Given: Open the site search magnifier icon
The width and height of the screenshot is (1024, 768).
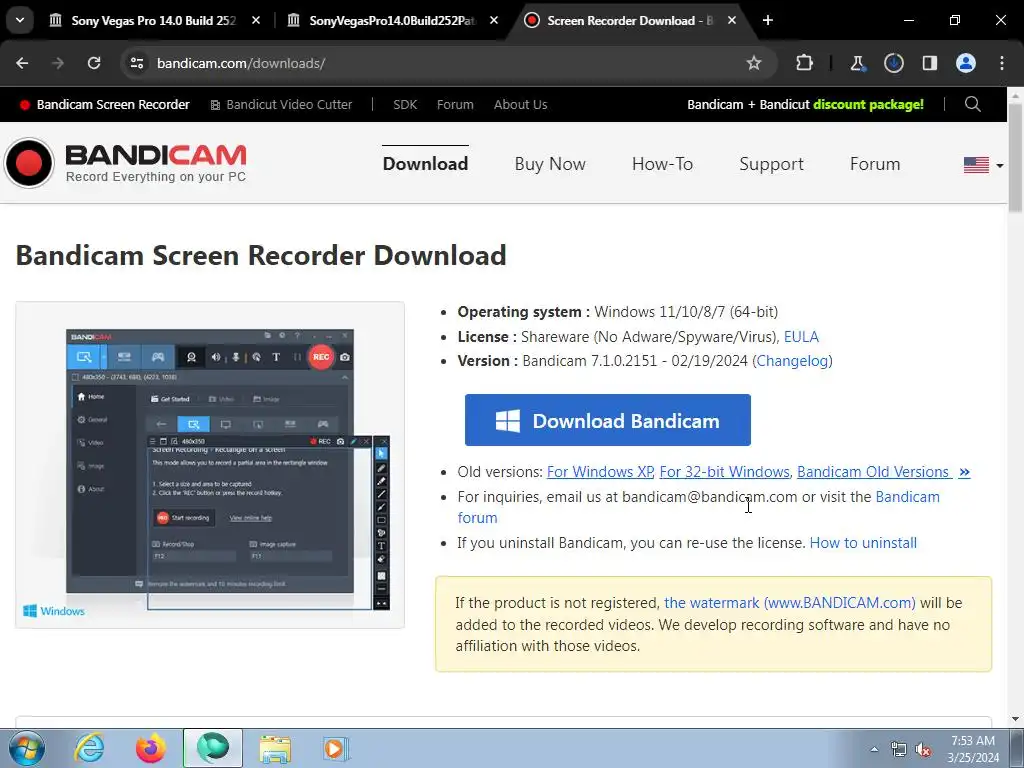Looking at the screenshot, I should [972, 104].
